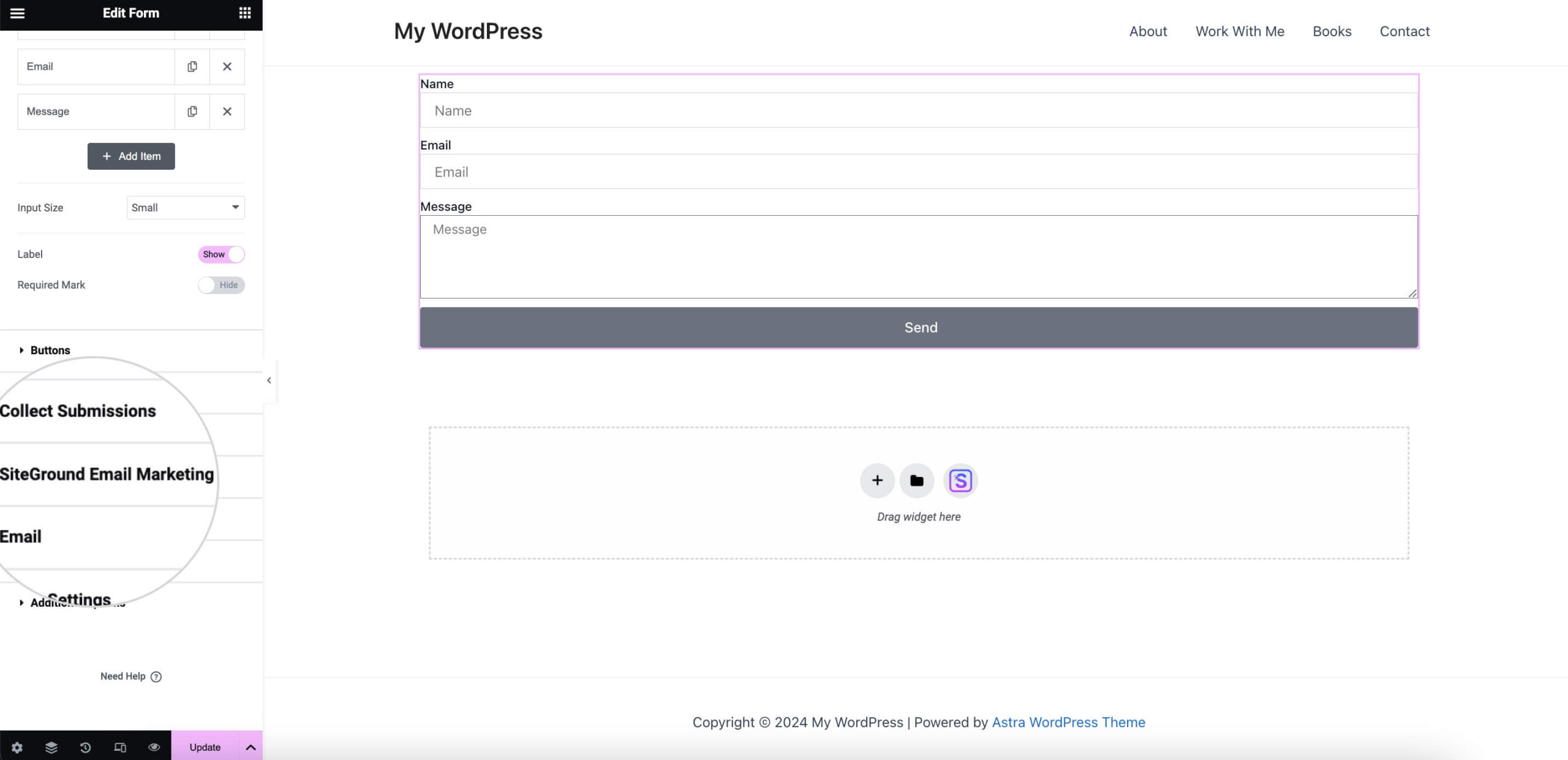Click the Update button
Screen dimensions: 1568x760
pos(205,747)
